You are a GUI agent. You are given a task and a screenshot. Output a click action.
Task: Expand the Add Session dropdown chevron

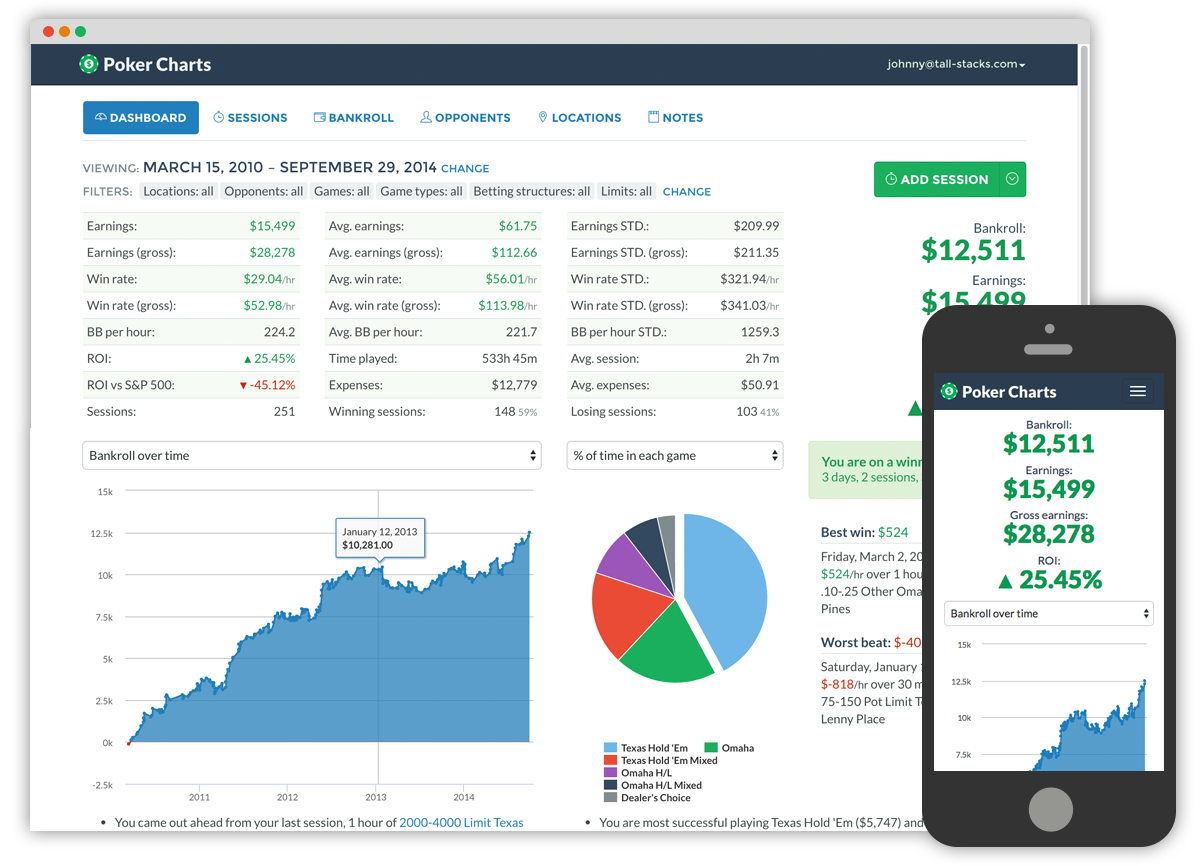pyautogui.click(x=1012, y=179)
